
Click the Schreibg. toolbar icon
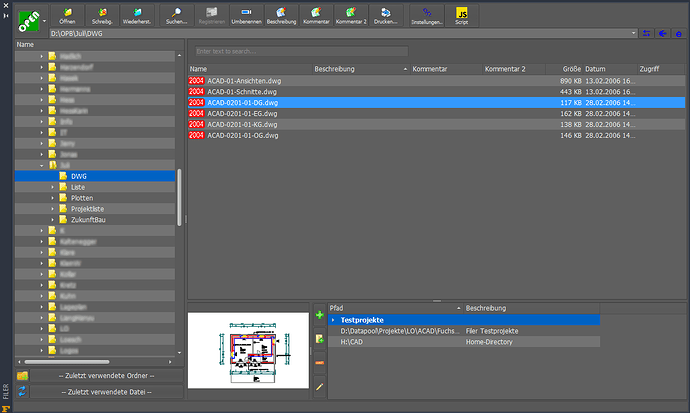[102, 14]
